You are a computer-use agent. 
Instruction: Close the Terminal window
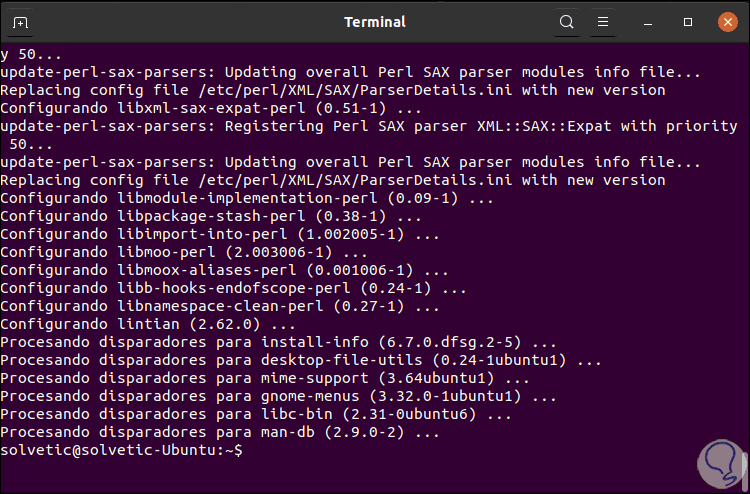pos(724,22)
